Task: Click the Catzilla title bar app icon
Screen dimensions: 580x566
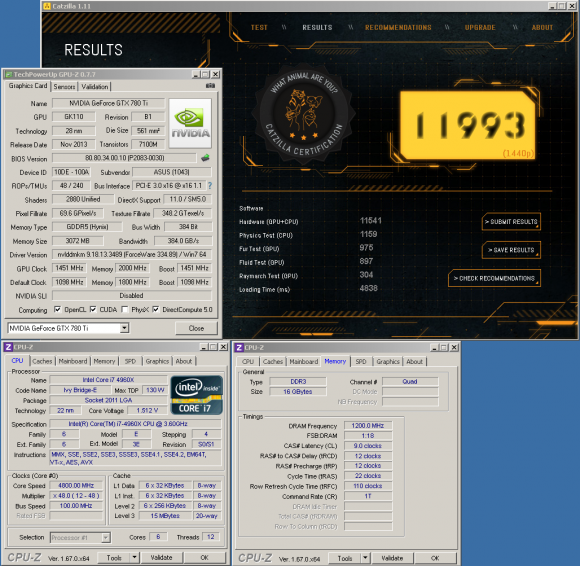Action: pos(47,6)
